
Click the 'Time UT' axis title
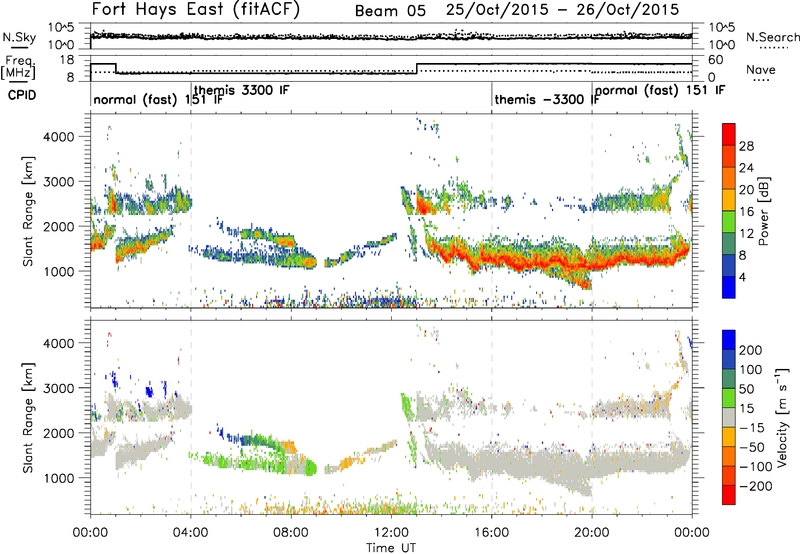(391, 547)
